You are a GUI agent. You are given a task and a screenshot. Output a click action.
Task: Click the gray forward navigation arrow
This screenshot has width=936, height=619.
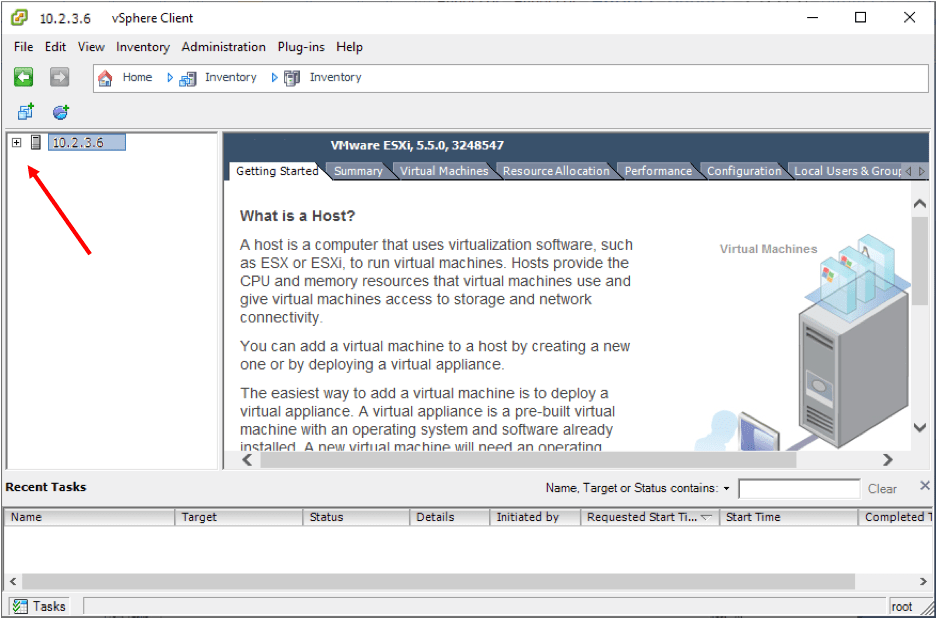coord(59,77)
